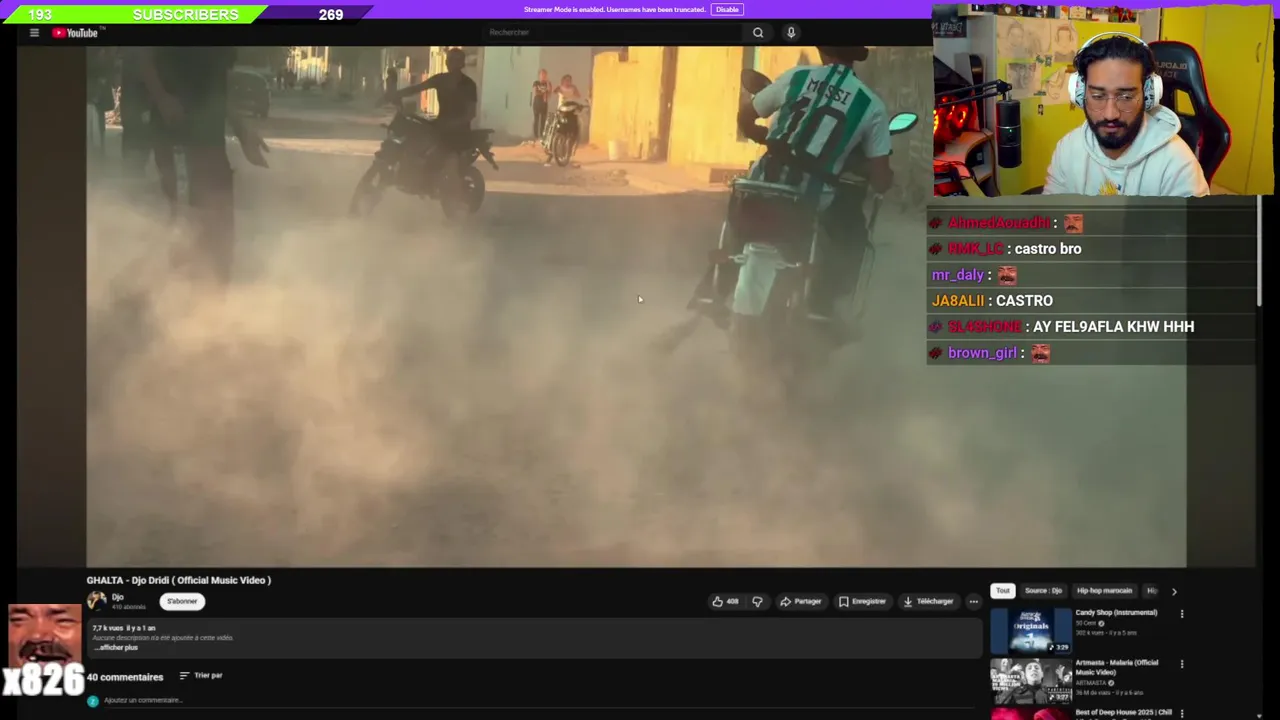Click mr_daly username in chat
This screenshot has height=720, width=1280.
[x=958, y=275]
